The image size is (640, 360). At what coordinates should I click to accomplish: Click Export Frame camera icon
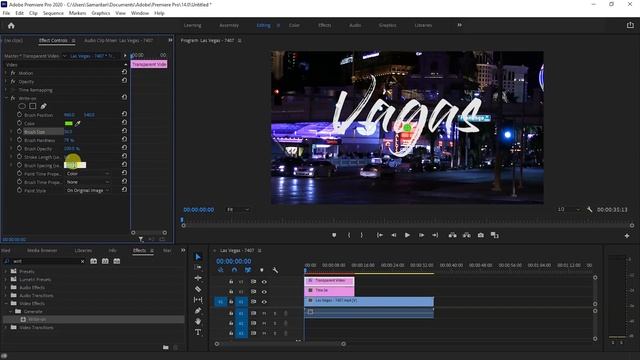(x=481, y=235)
